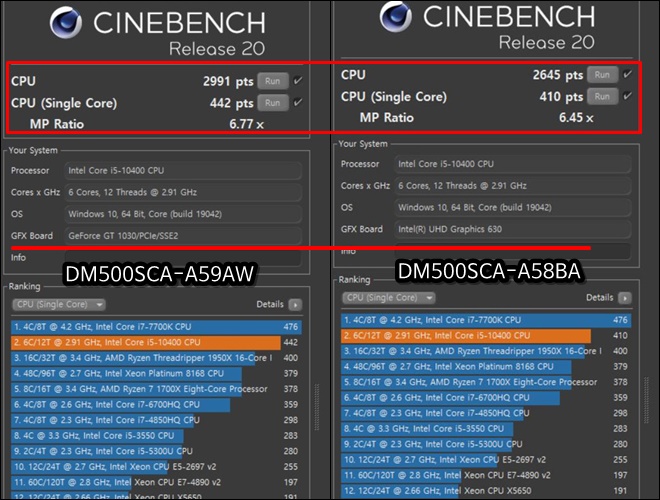The width and height of the screenshot is (660, 500).
Task: Select i7-7700K ranking row in left window
Action: 156,327
